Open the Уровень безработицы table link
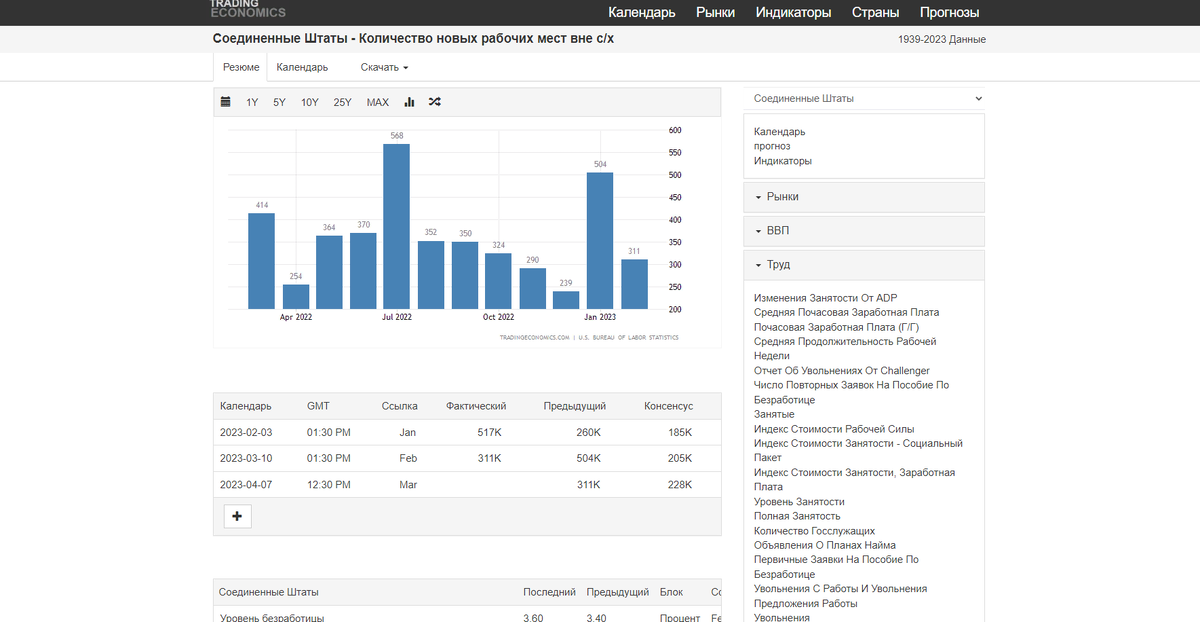 (272, 617)
